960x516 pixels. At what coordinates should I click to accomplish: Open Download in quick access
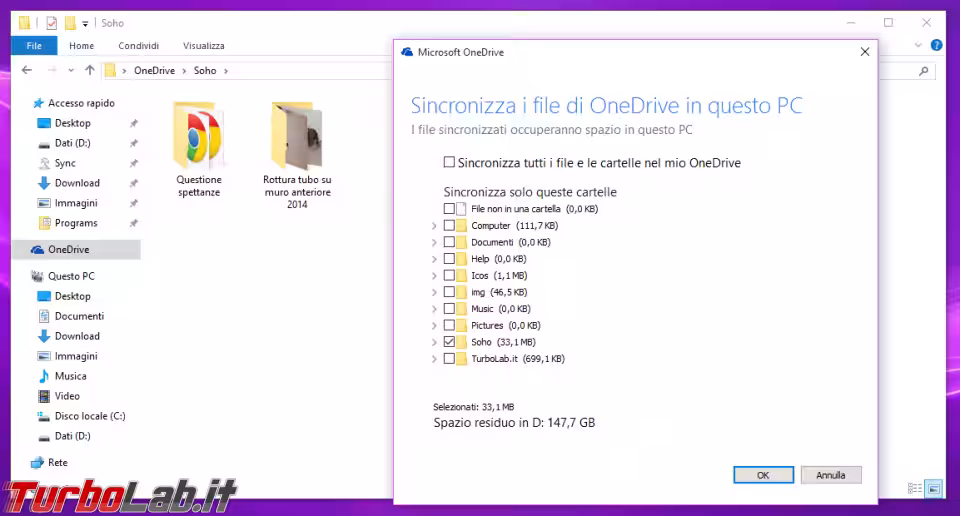[x=77, y=183]
